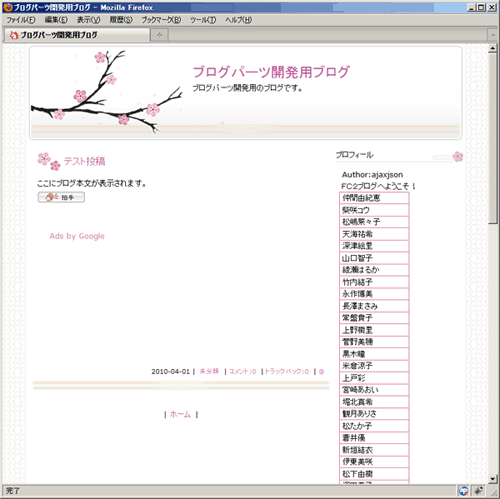Click the favicon on the ブログパーツ開発用ブログ tab
The image size is (500, 499).
(13, 35)
